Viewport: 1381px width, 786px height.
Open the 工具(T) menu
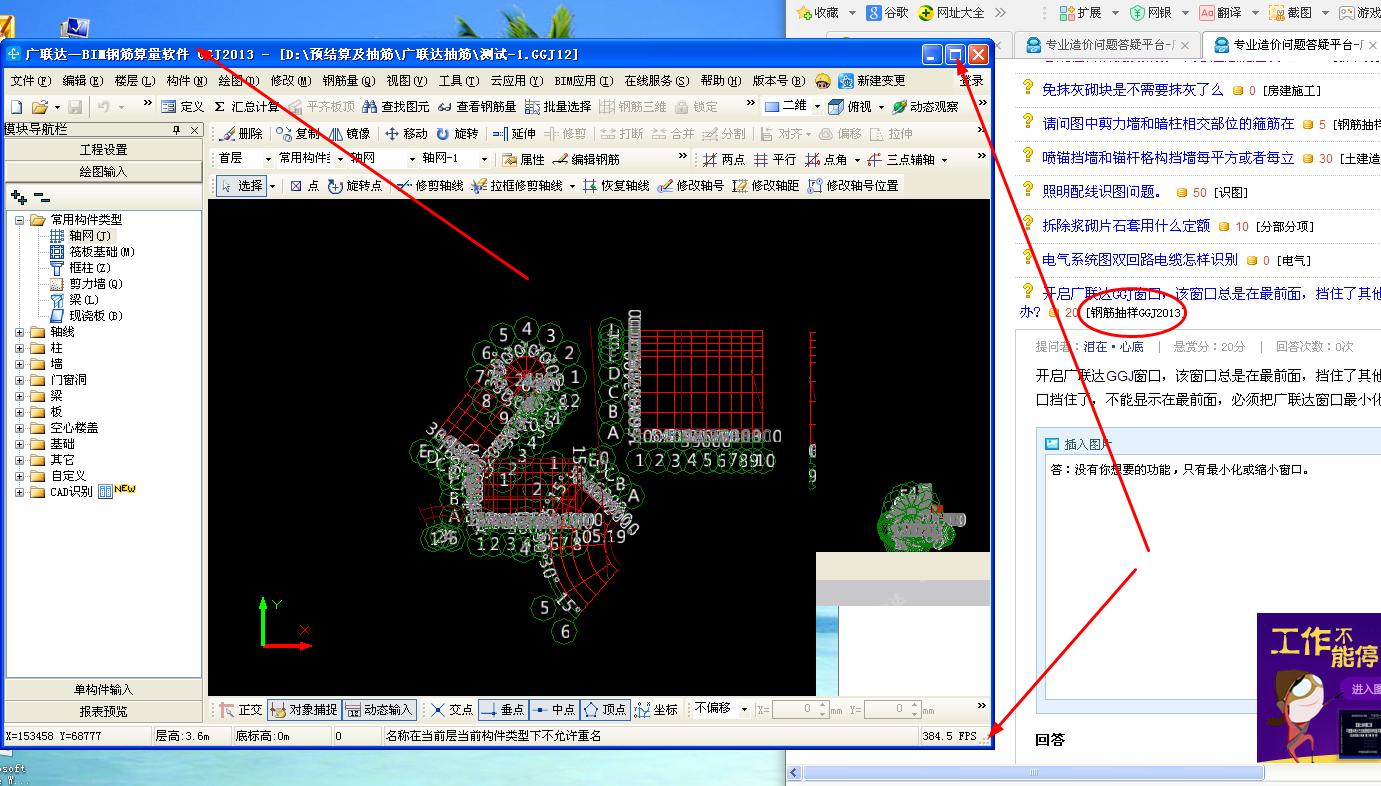pyautogui.click(x=458, y=80)
